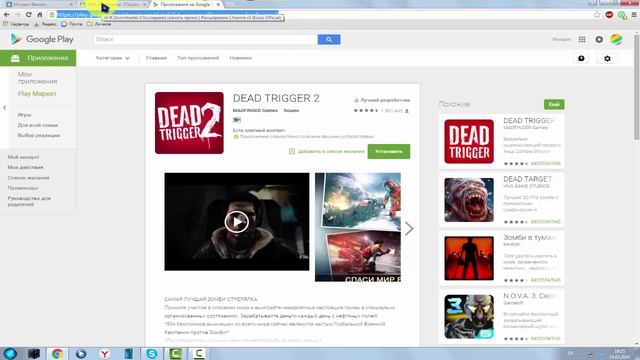Image resolution: width=640 pixels, height=360 pixels.
Task: Open editors' choice in sidebar
Action: (38, 136)
